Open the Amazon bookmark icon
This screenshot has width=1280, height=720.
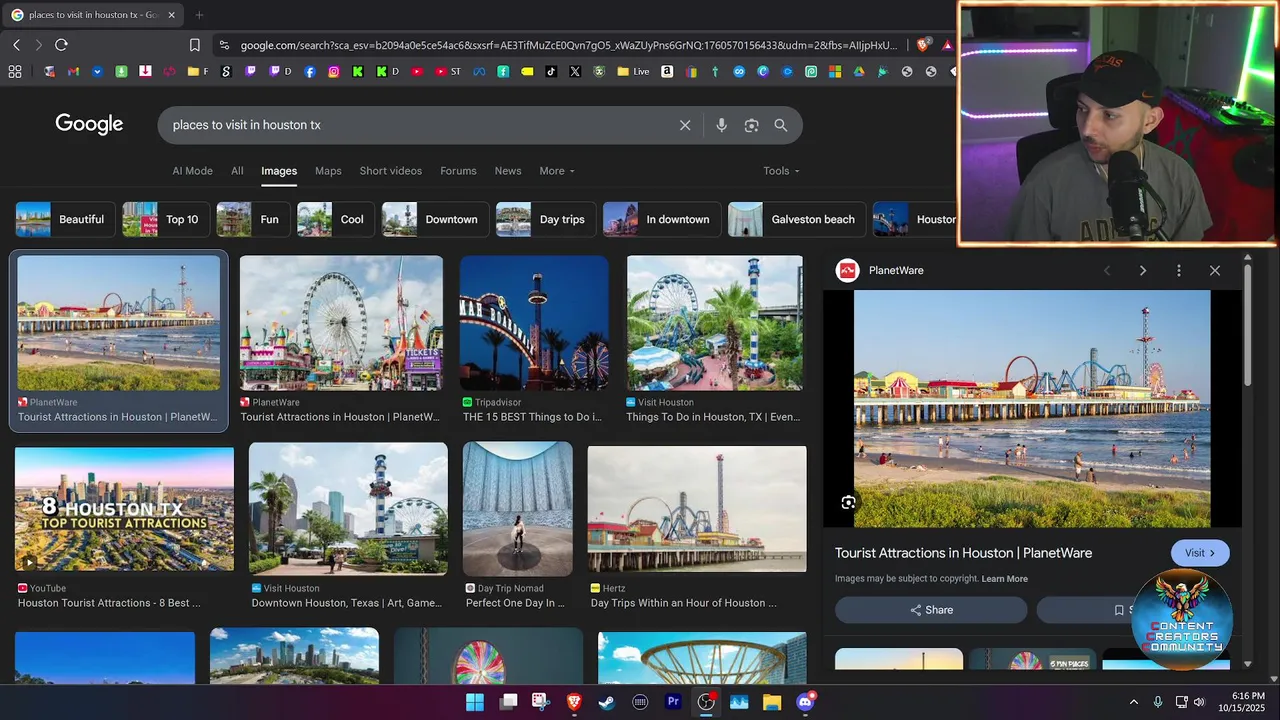667,71
